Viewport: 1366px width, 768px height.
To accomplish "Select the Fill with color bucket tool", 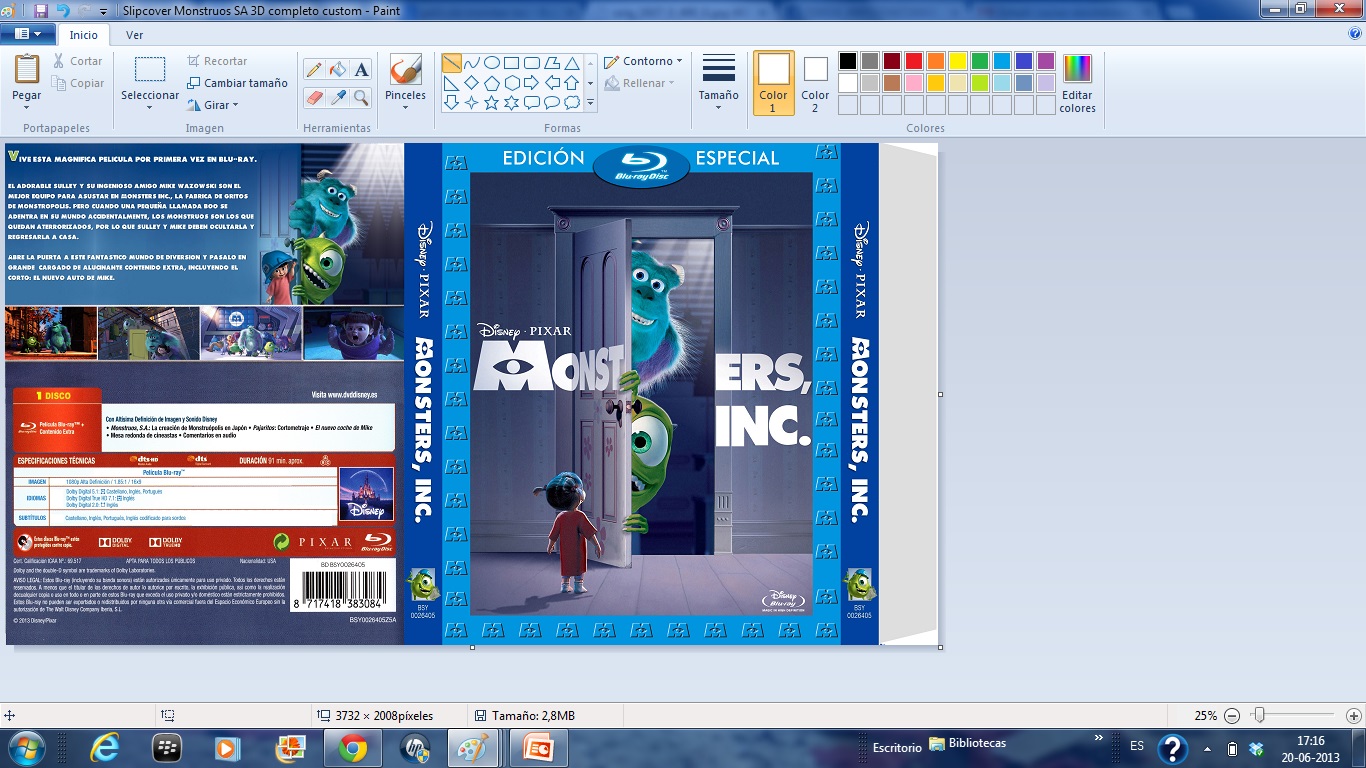I will (338, 69).
